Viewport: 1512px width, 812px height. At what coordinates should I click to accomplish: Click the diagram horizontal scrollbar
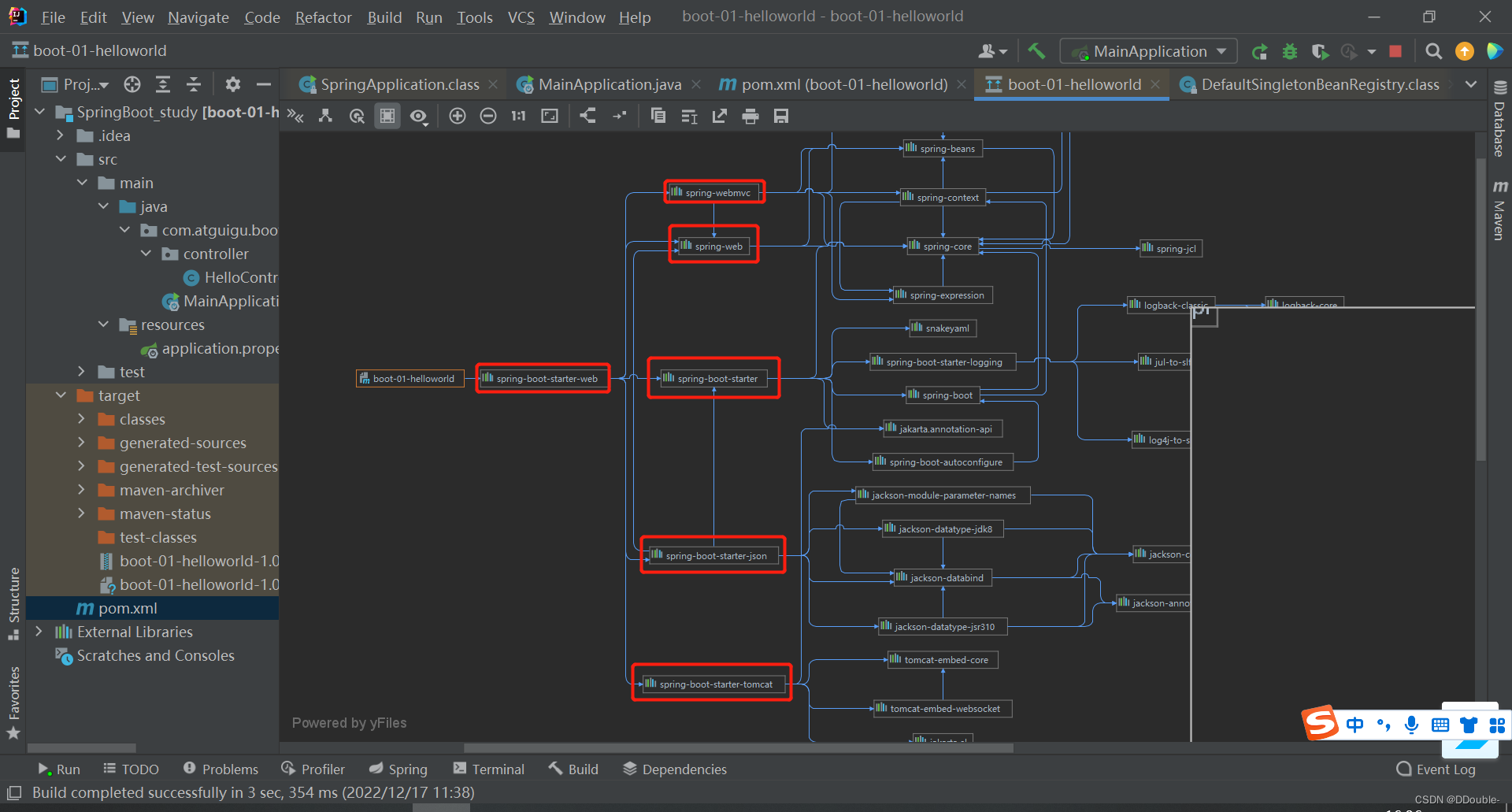click(x=738, y=747)
